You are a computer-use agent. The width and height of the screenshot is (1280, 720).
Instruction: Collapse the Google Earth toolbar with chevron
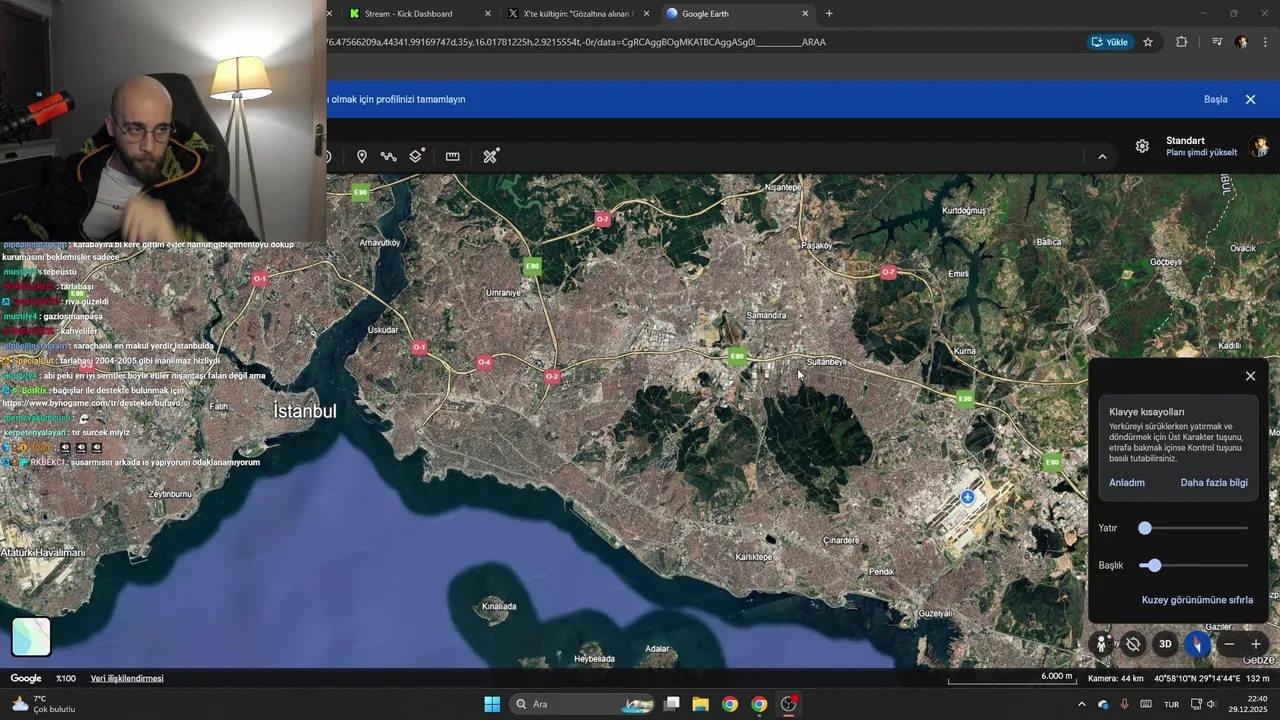pos(1102,157)
